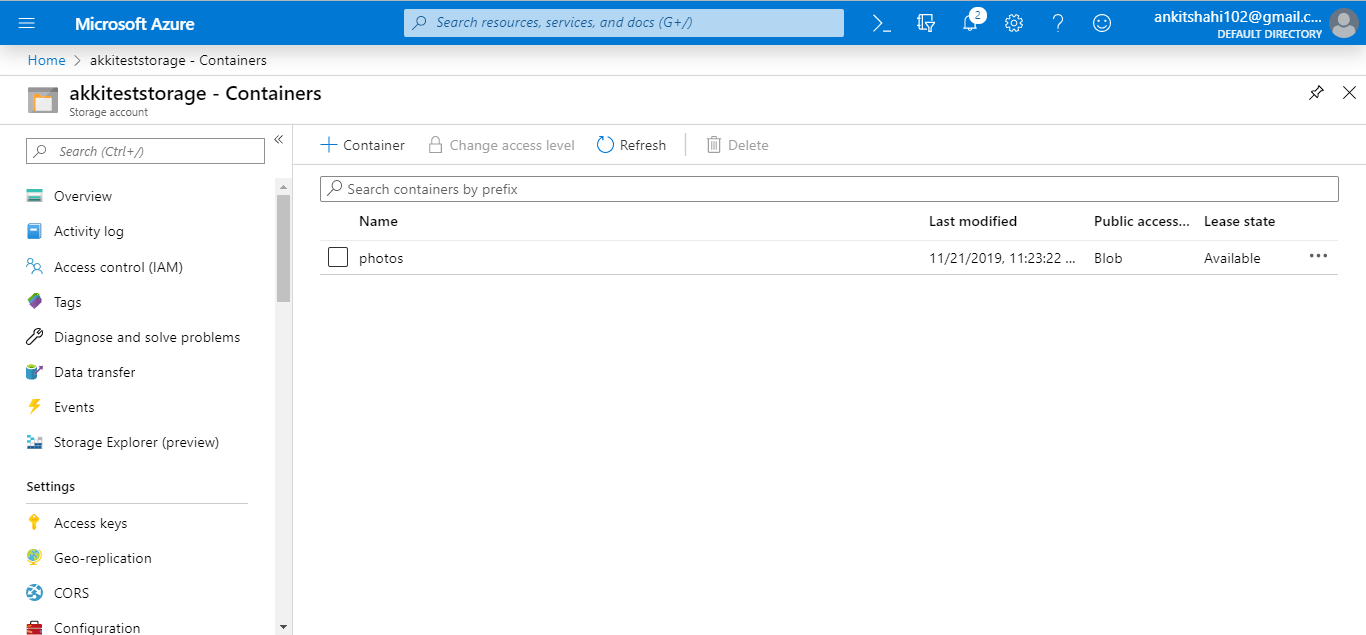
Task: Click the Data transfer icon
Action: [35, 372]
